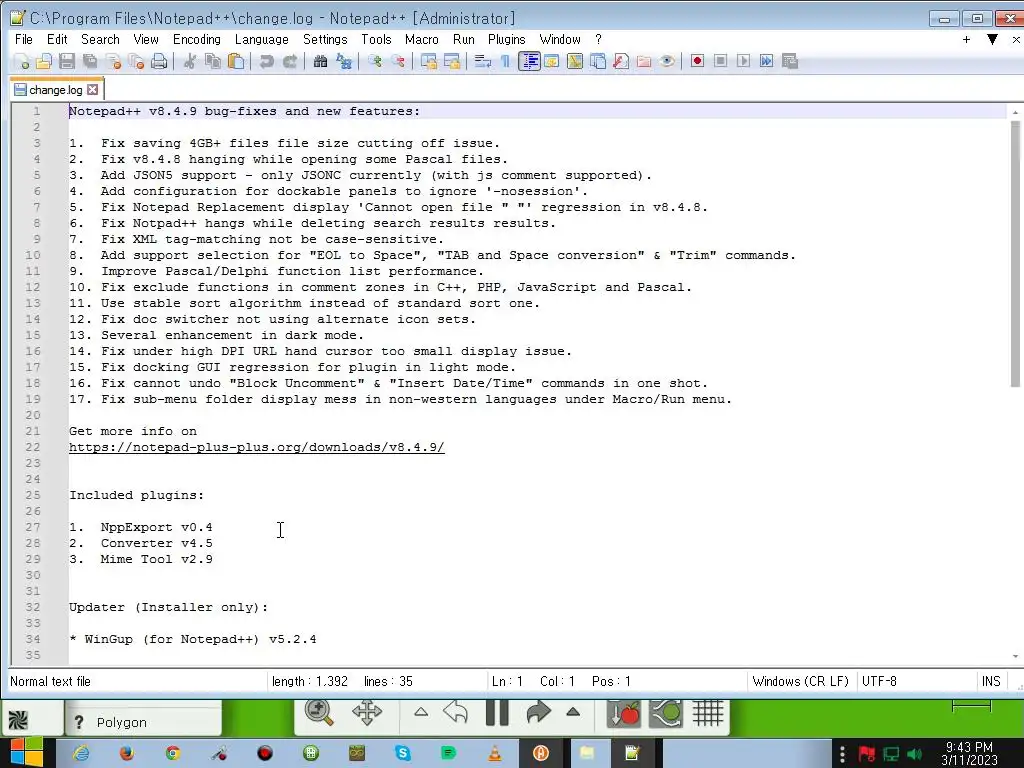Click the Pause button in bottom bar
Viewport: 1024px width, 768px height.
(497, 712)
